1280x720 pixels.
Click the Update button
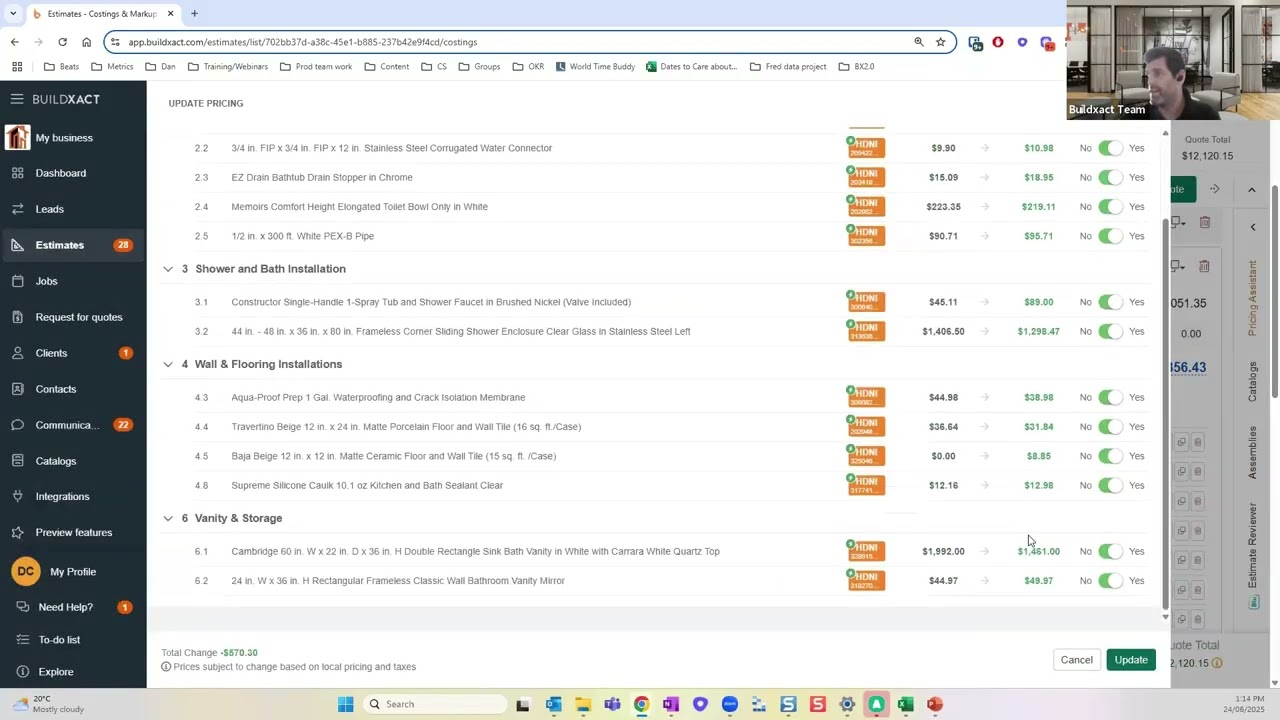[1131, 660]
